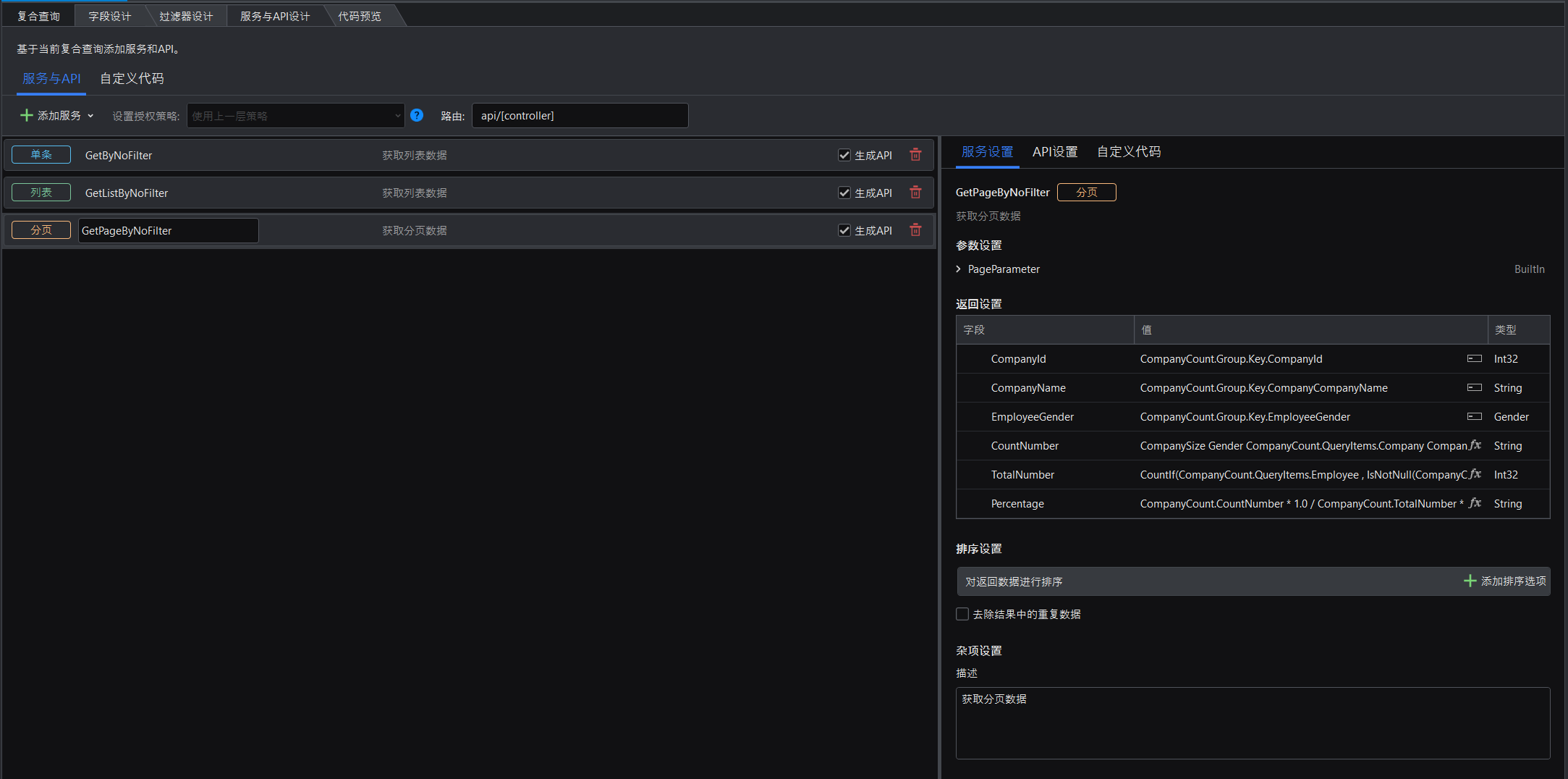This screenshot has height=779, width=1568.
Task: Select the CompanyId field cell
Action: coord(1019,359)
